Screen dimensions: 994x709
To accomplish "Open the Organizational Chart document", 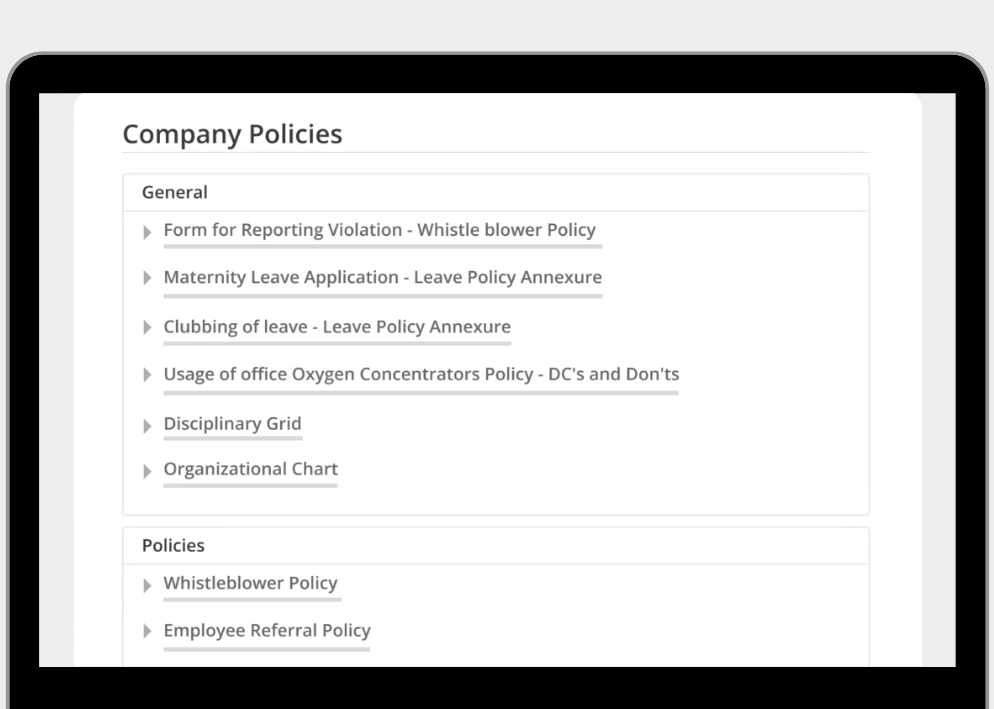I will pos(250,469).
